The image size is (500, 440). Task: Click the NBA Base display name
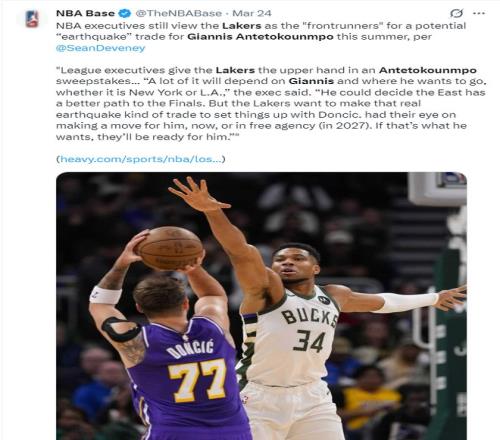point(85,13)
